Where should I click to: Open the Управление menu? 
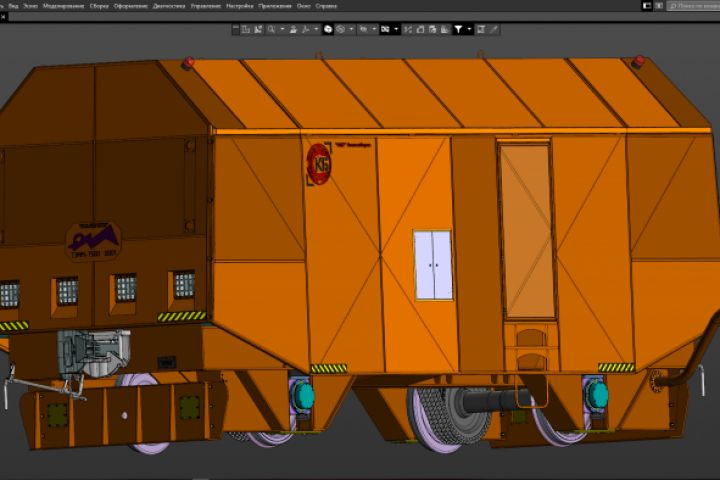205,6
